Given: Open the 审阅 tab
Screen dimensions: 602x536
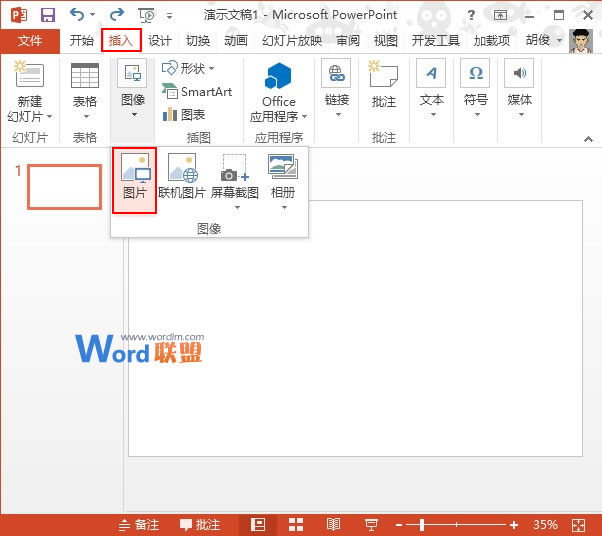Looking at the screenshot, I should point(348,40).
